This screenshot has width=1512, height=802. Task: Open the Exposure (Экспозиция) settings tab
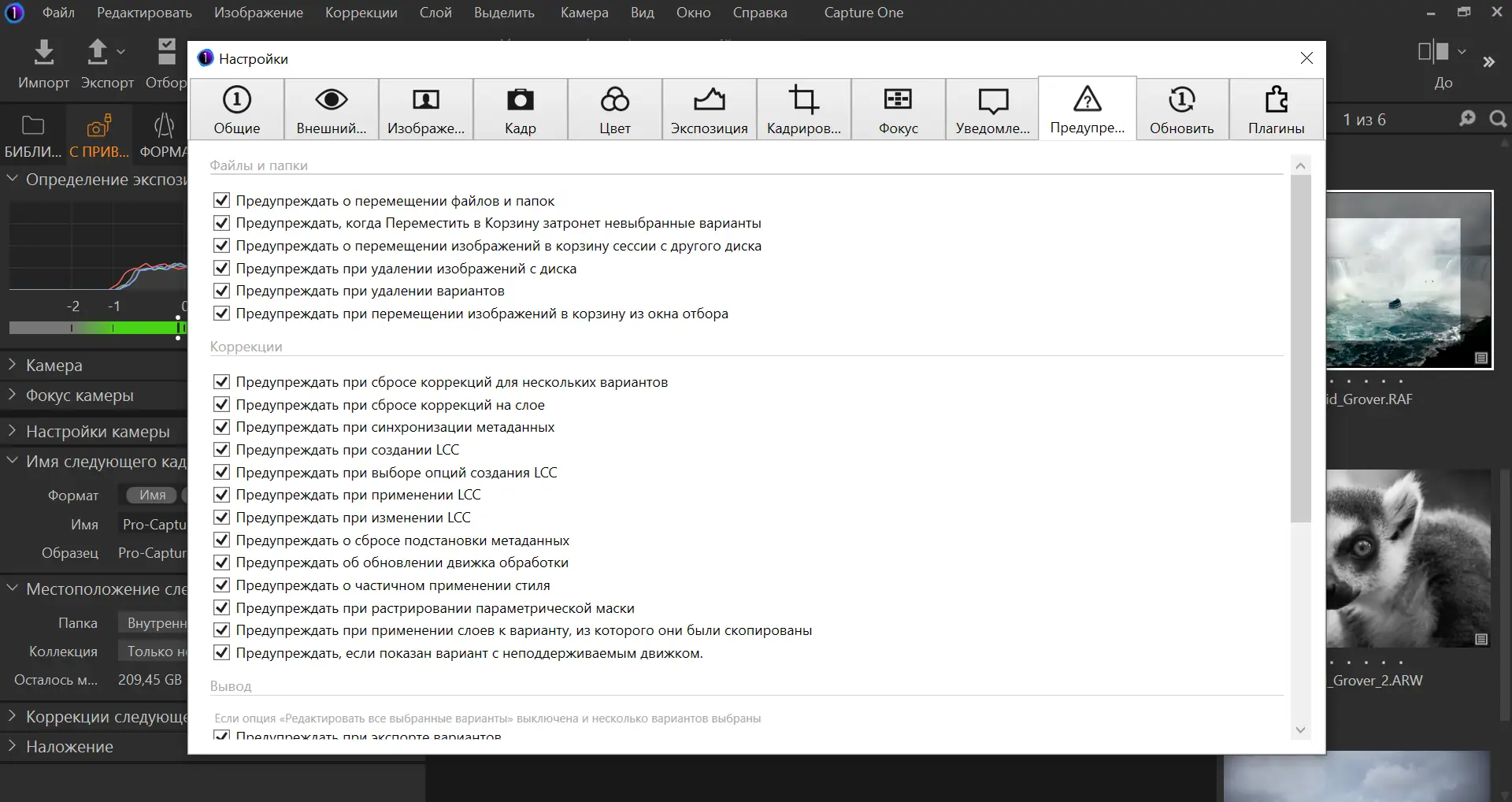coord(710,110)
